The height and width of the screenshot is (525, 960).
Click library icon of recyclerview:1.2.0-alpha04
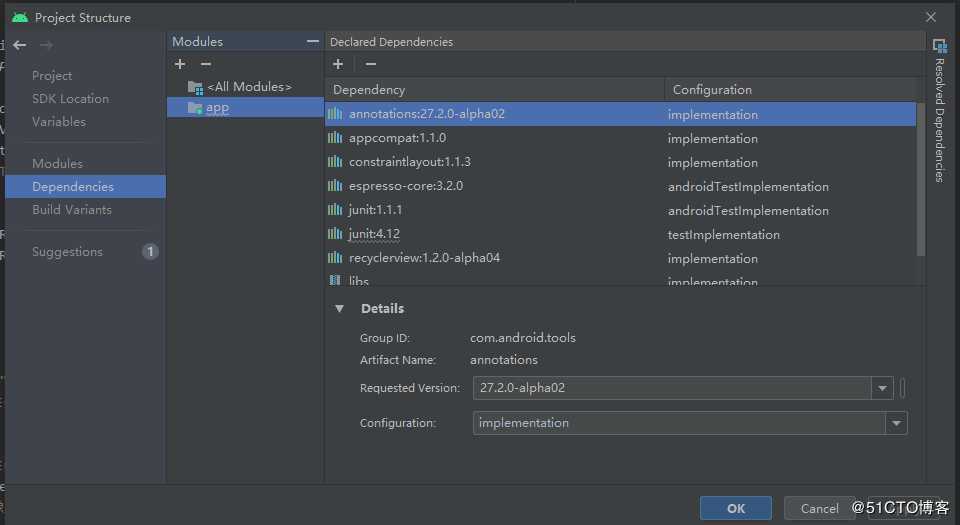click(x=335, y=258)
